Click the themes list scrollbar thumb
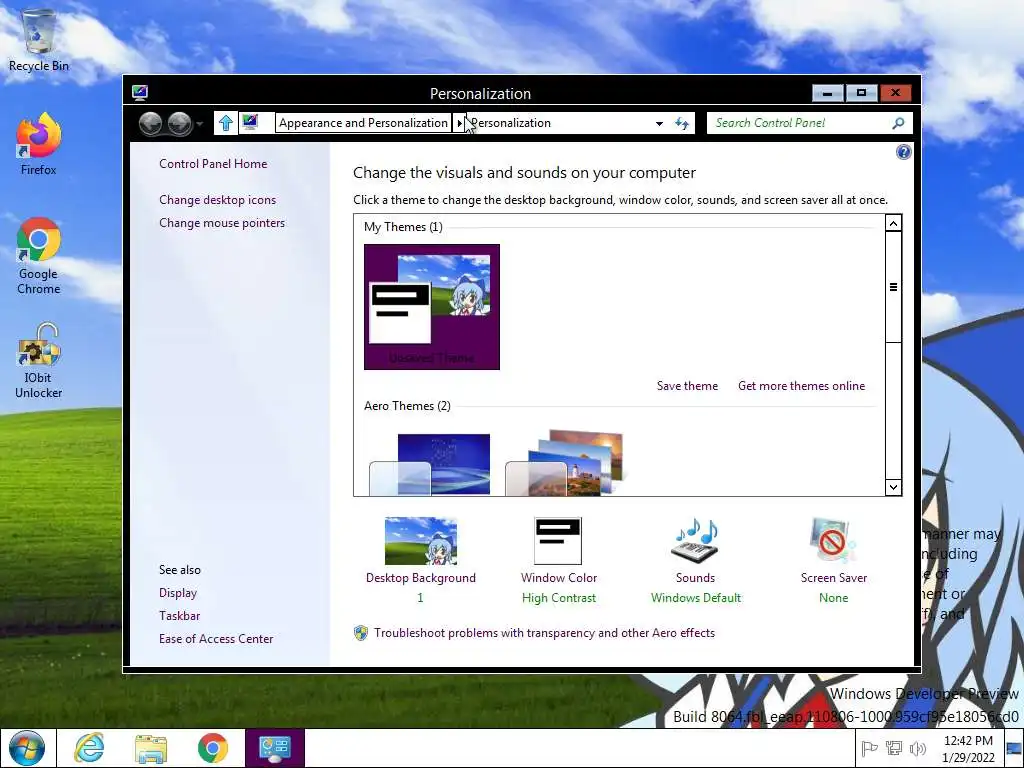This screenshot has width=1024, height=768. pyautogui.click(x=893, y=287)
